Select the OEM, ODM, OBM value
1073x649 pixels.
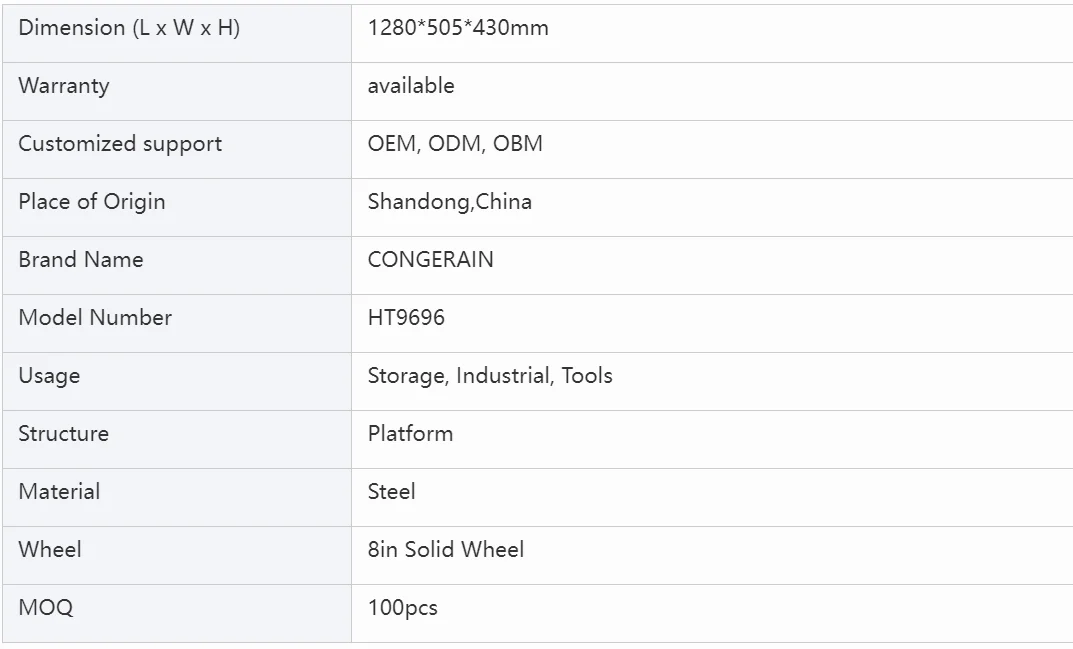pos(455,144)
